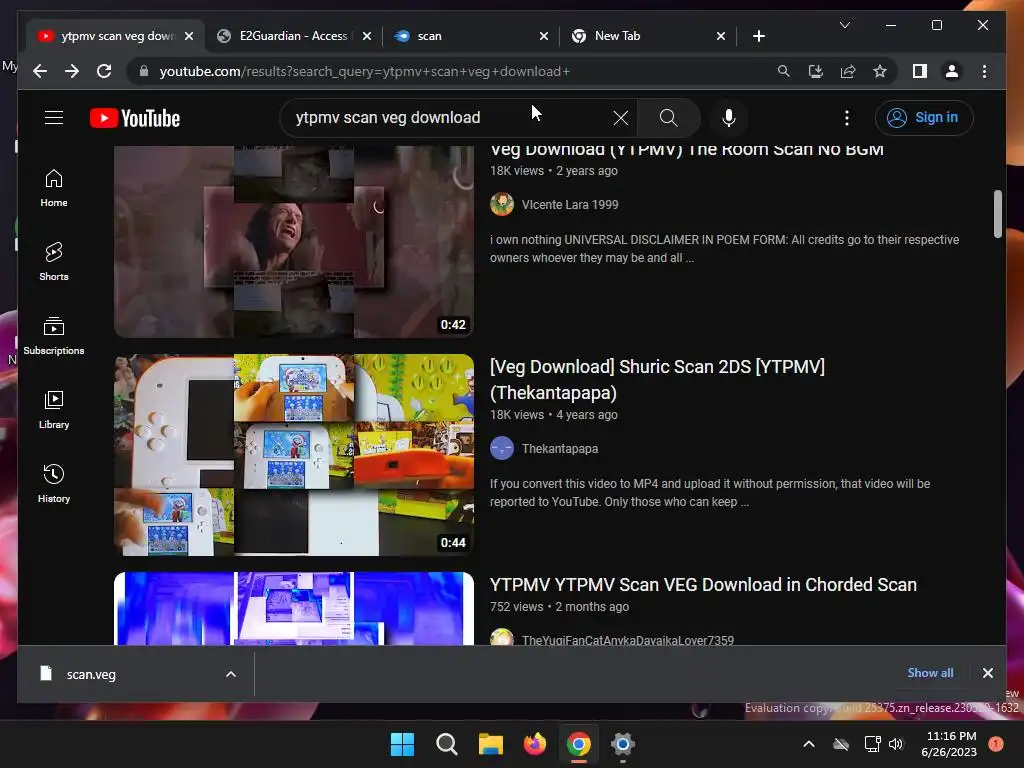Open the Shuric Scan 2DS video title
The image size is (1024, 768).
[x=657, y=379]
